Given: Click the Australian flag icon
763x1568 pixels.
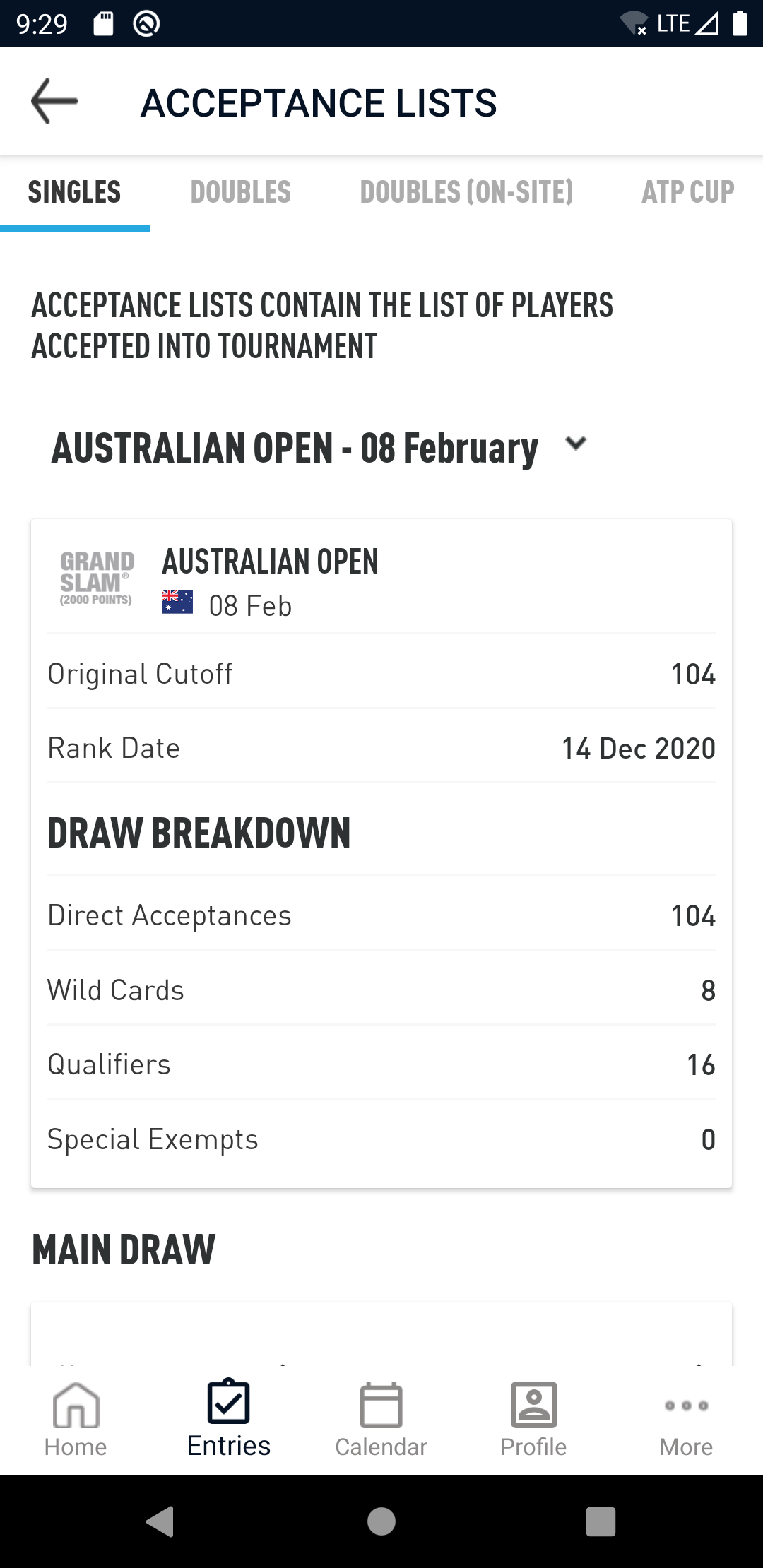Looking at the screenshot, I should pos(177,602).
